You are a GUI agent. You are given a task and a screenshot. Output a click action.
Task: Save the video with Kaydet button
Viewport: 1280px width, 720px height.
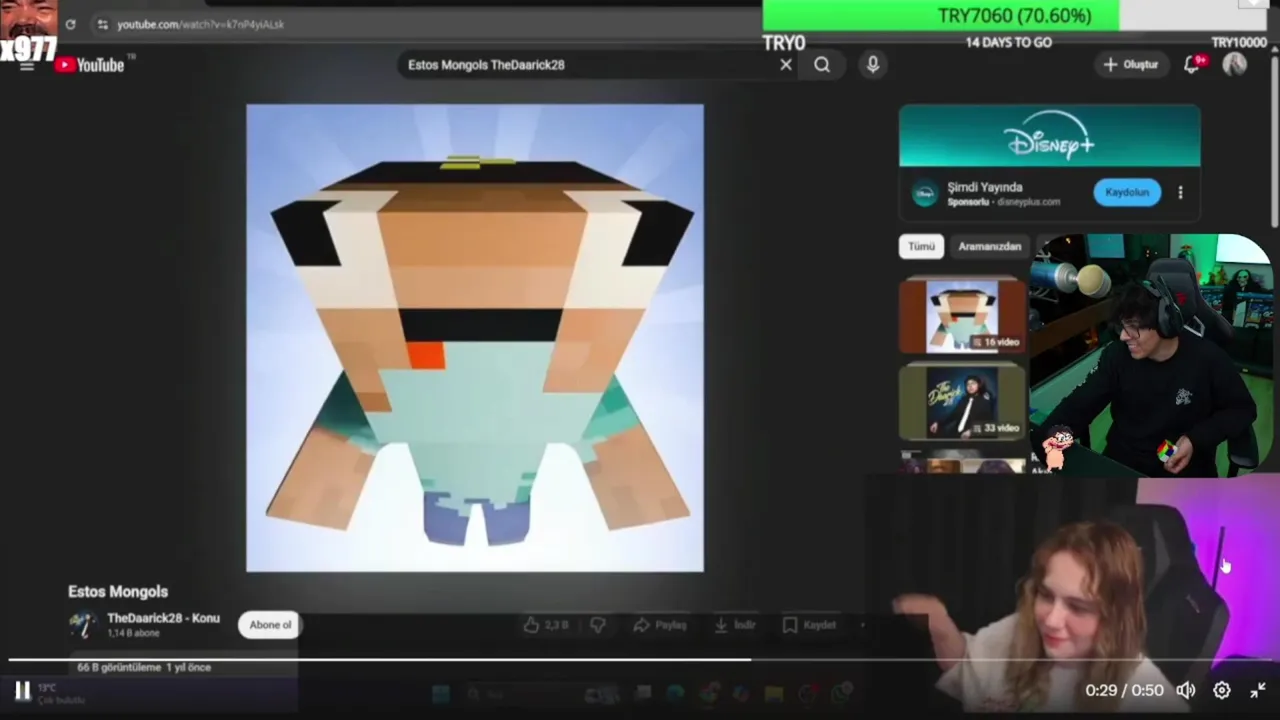point(809,625)
